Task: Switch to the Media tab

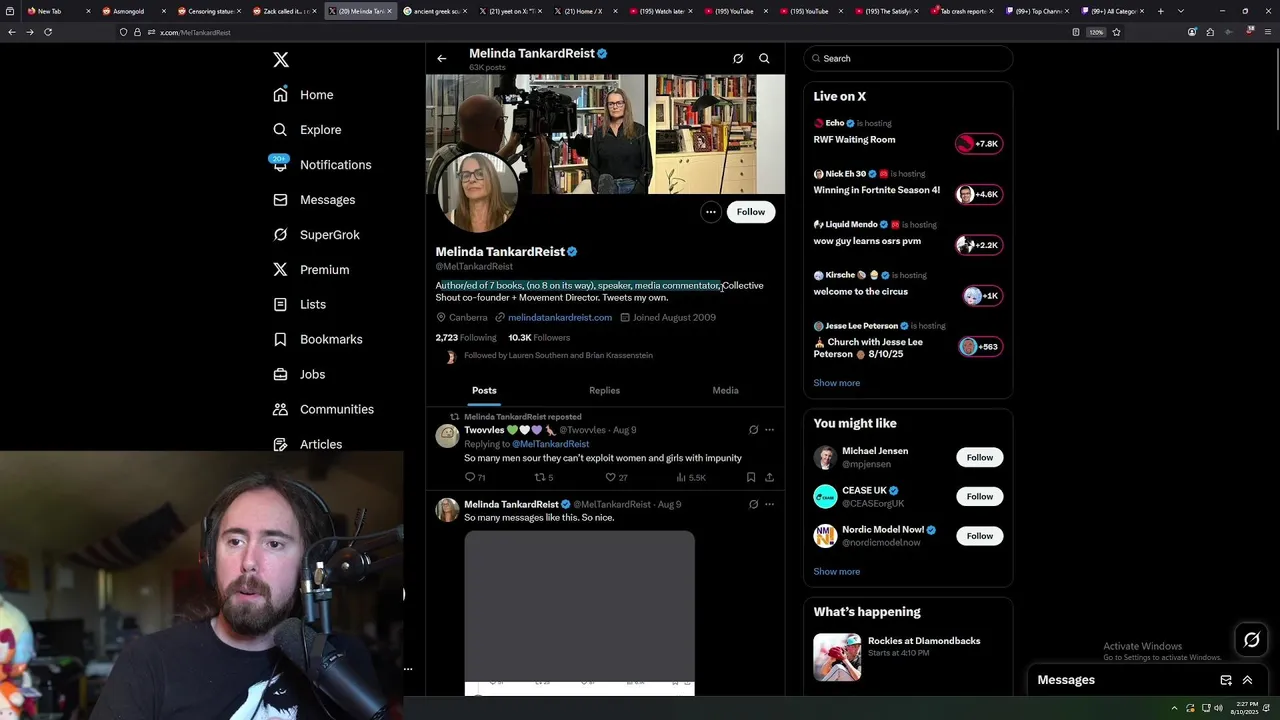Action: pos(725,391)
